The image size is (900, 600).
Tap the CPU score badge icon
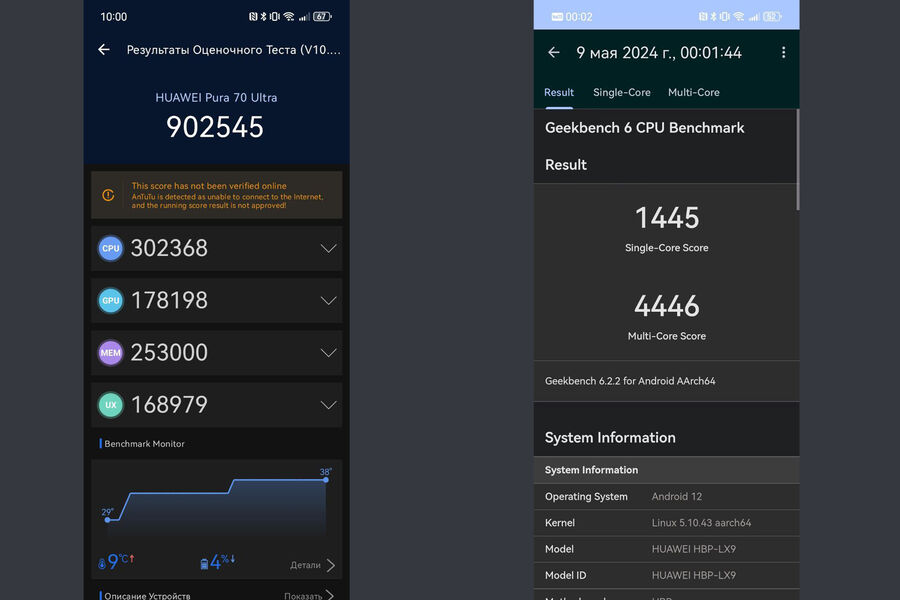tap(110, 249)
